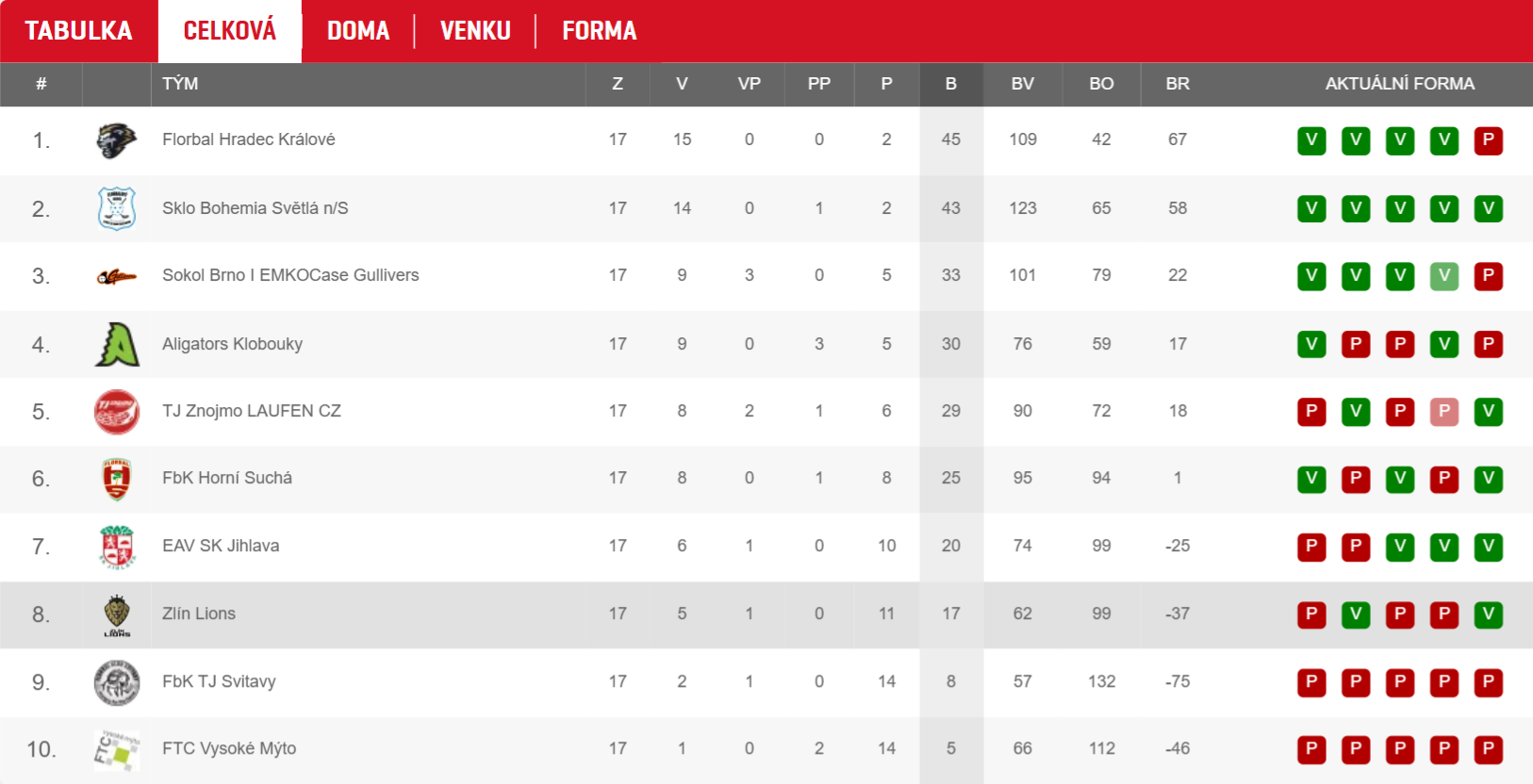
Task: Click the FbK Horní Suchá crest
Action: tap(117, 479)
